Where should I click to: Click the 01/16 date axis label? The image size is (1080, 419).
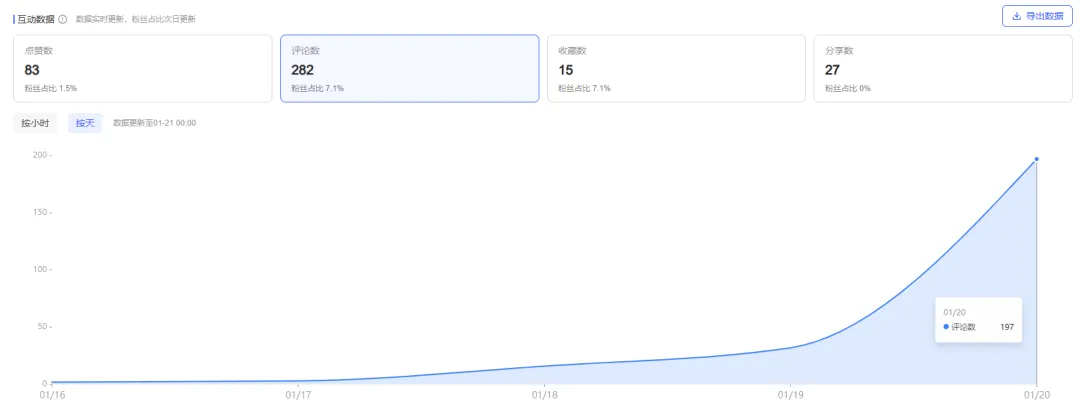(51, 396)
